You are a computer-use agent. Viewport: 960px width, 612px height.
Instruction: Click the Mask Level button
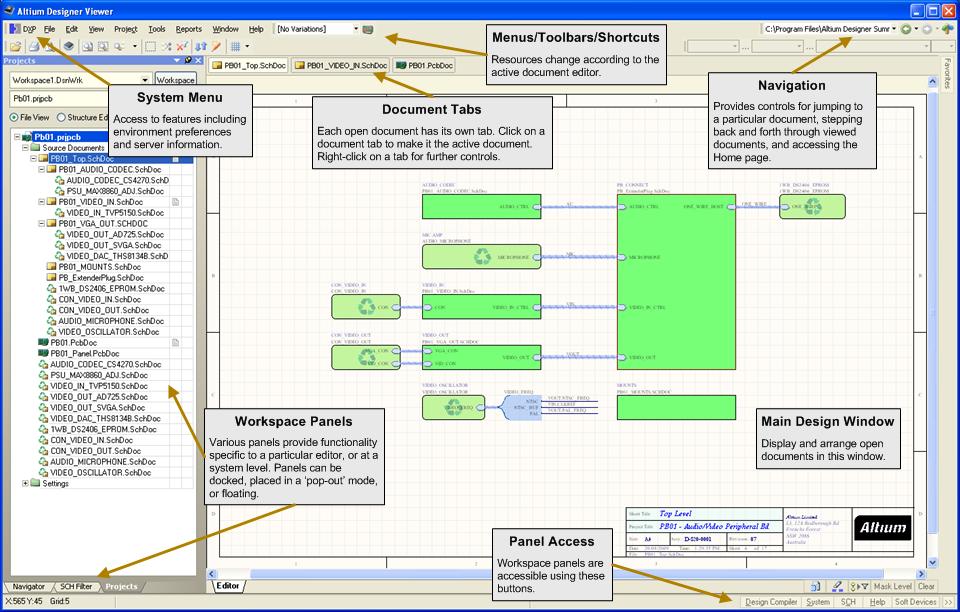893,586
